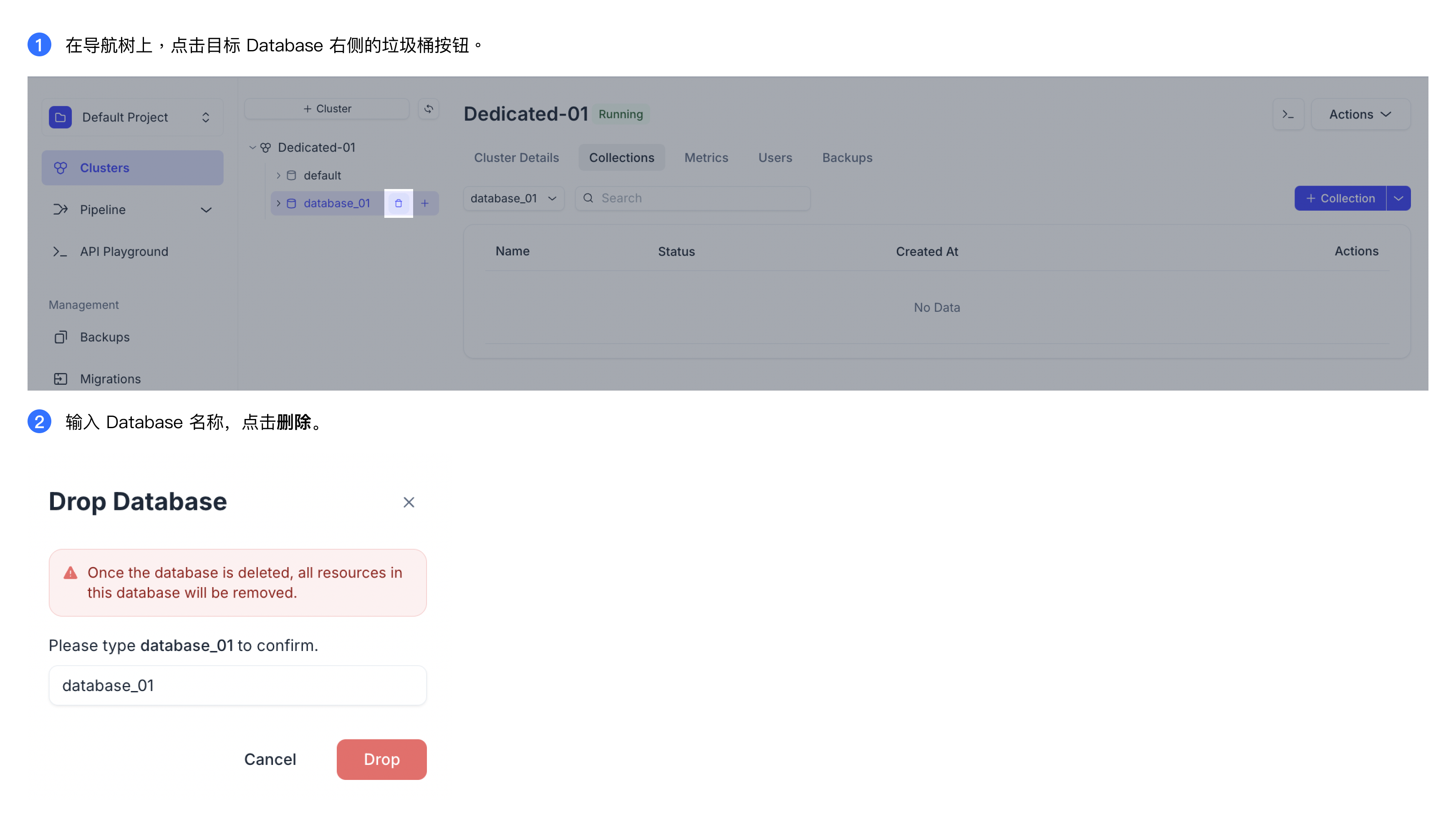Click the refresh icon near the Cluster button
The image size is (1456, 830).
pyautogui.click(x=429, y=109)
